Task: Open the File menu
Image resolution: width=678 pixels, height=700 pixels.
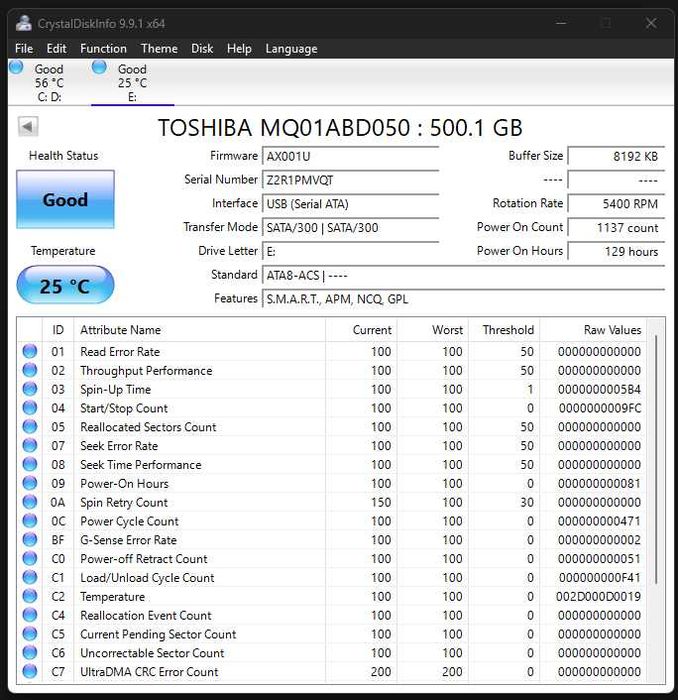Action: coord(24,49)
